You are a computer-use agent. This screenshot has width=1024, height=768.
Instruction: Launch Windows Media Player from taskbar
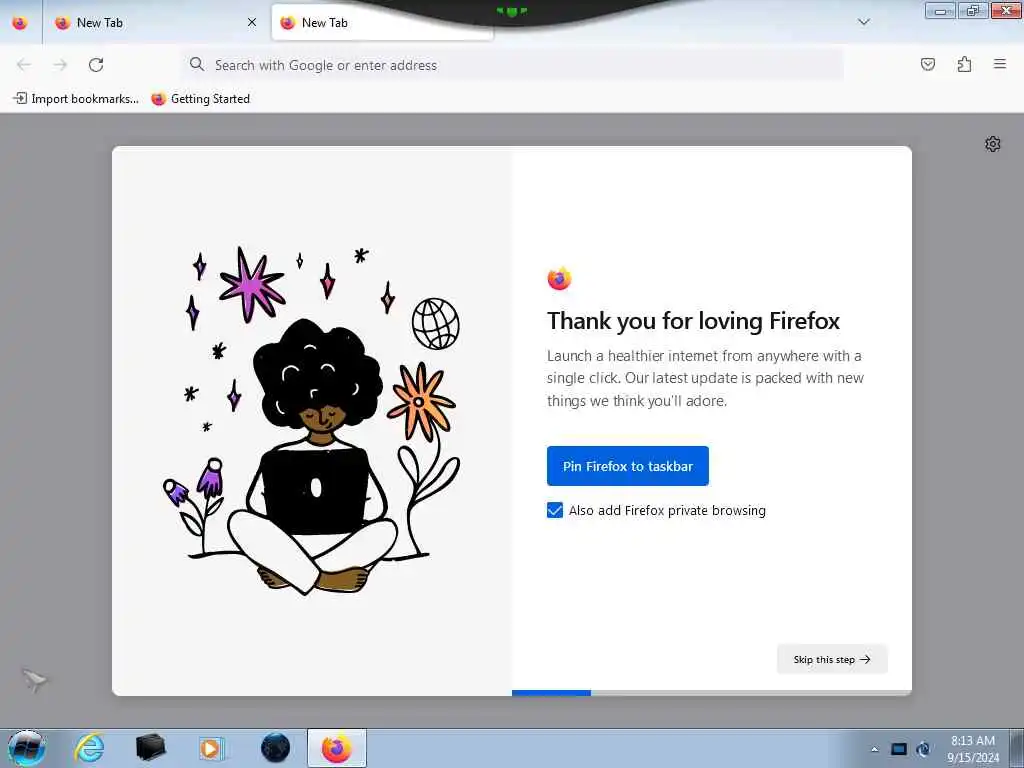tap(212, 748)
